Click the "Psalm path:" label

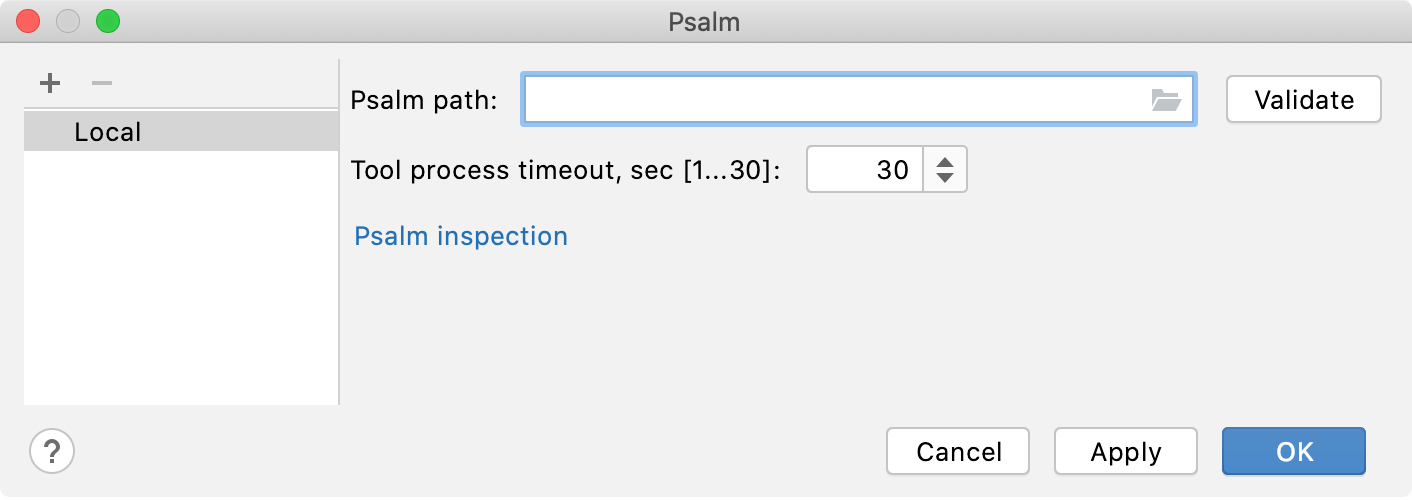[424, 100]
